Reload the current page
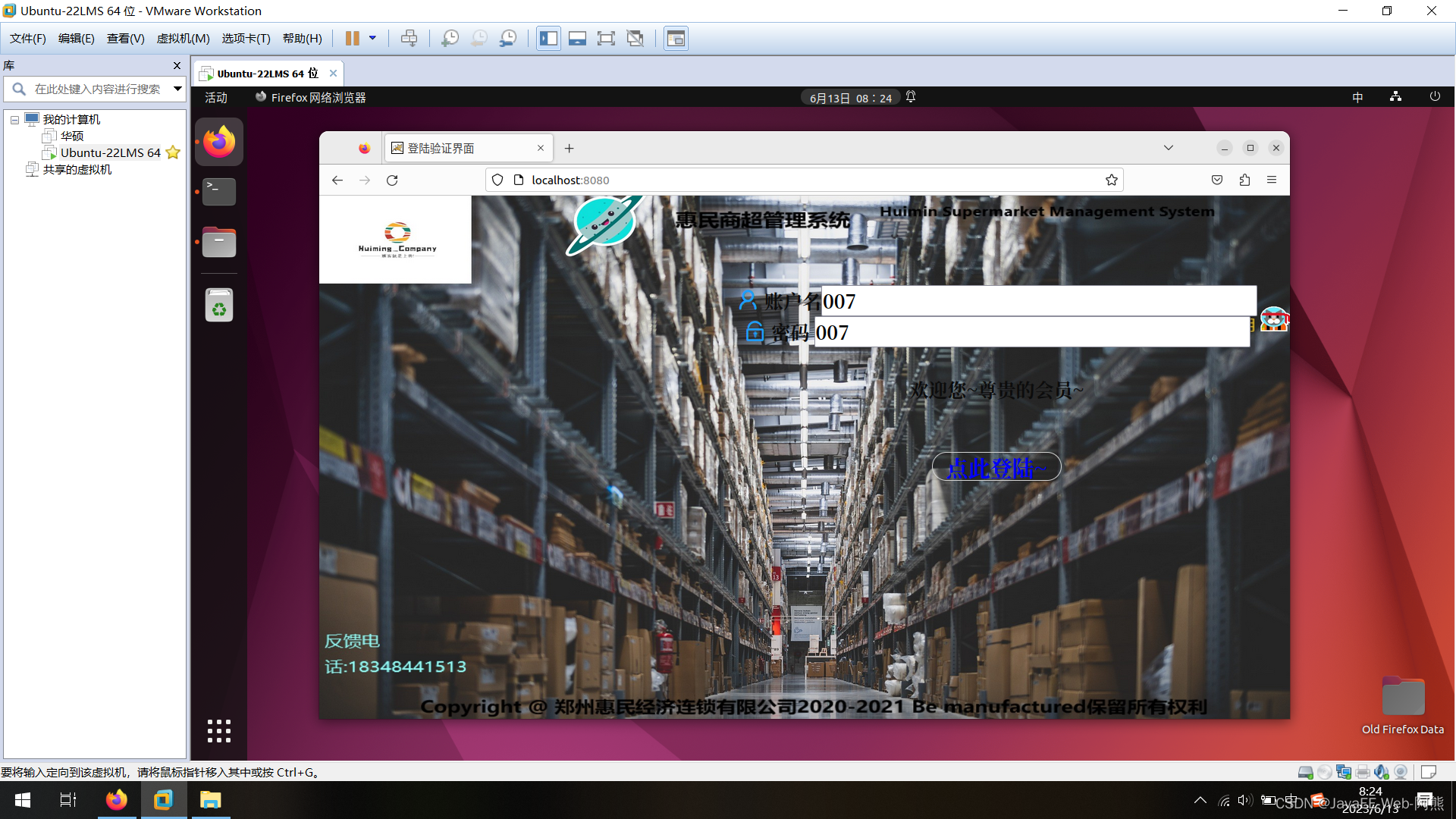 pyautogui.click(x=392, y=180)
